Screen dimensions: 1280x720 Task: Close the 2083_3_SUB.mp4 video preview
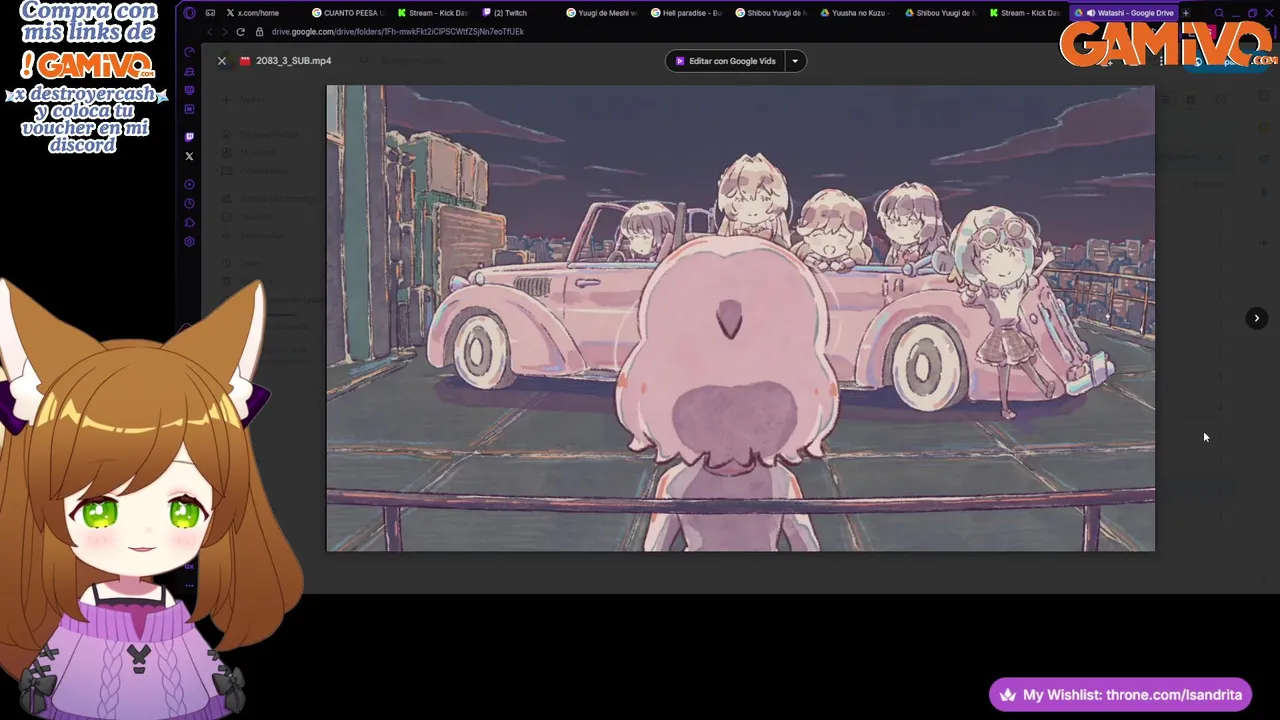(222, 61)
